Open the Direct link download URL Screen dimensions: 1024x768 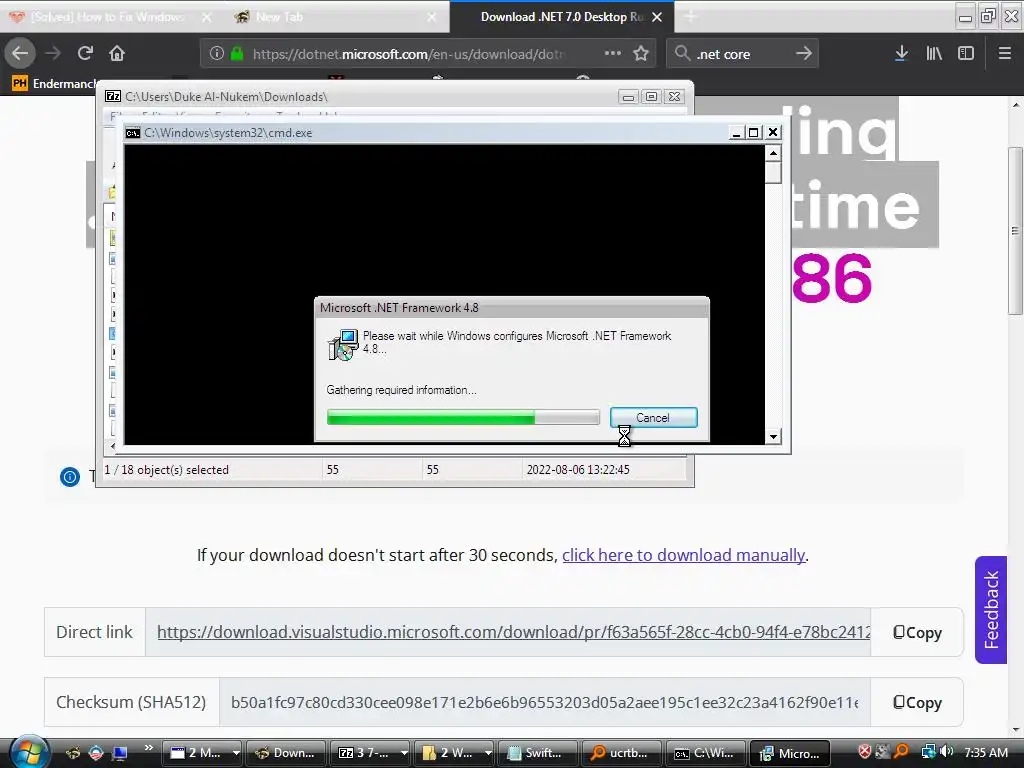coord(513,632)
